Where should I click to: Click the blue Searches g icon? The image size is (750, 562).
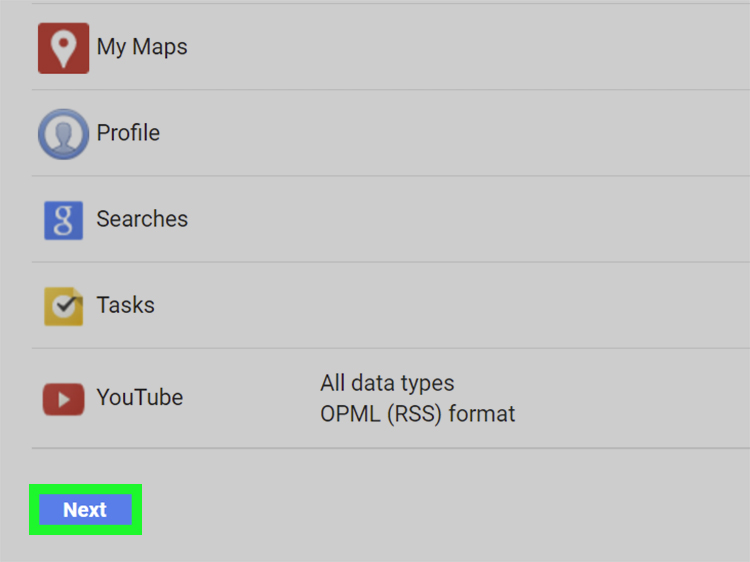[x=64, y=220]
